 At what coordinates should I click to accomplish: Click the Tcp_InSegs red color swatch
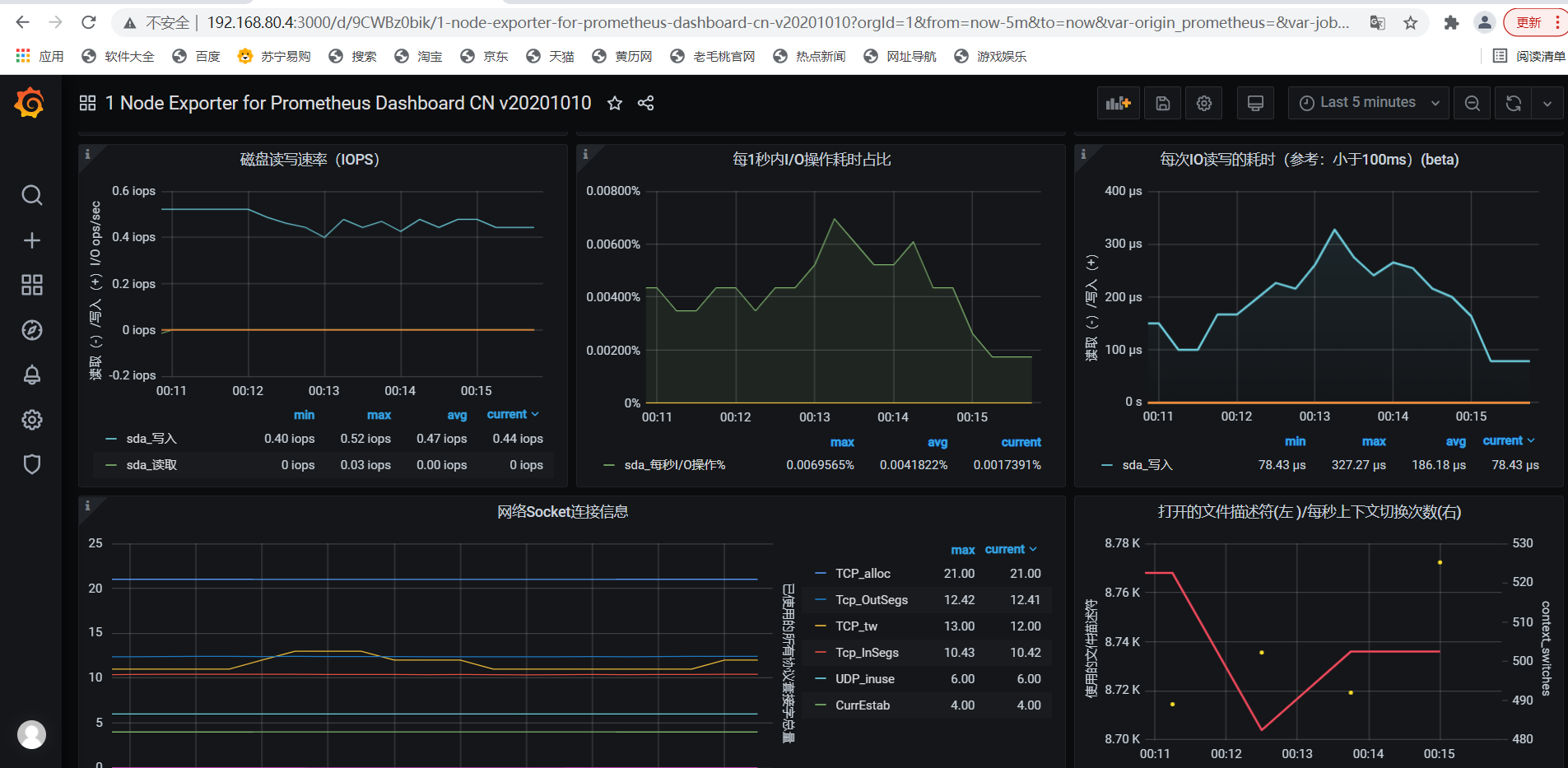click(x=822, y=652)
